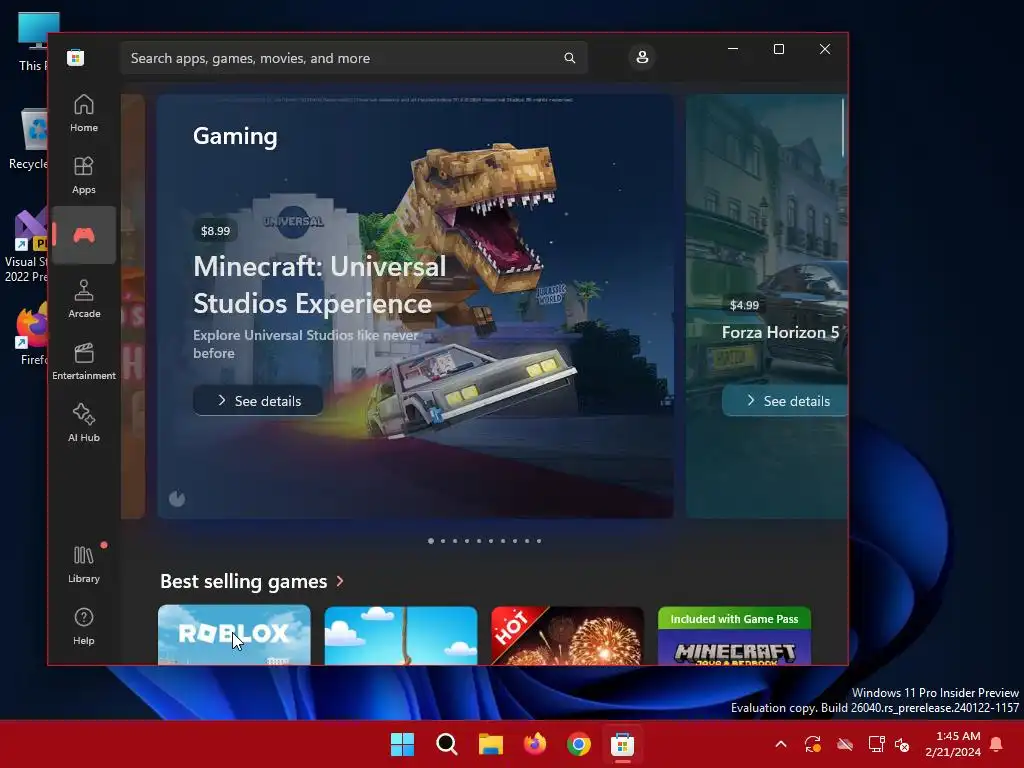
Task: Expand Best selling games chevron
Action: coord(340,581)
